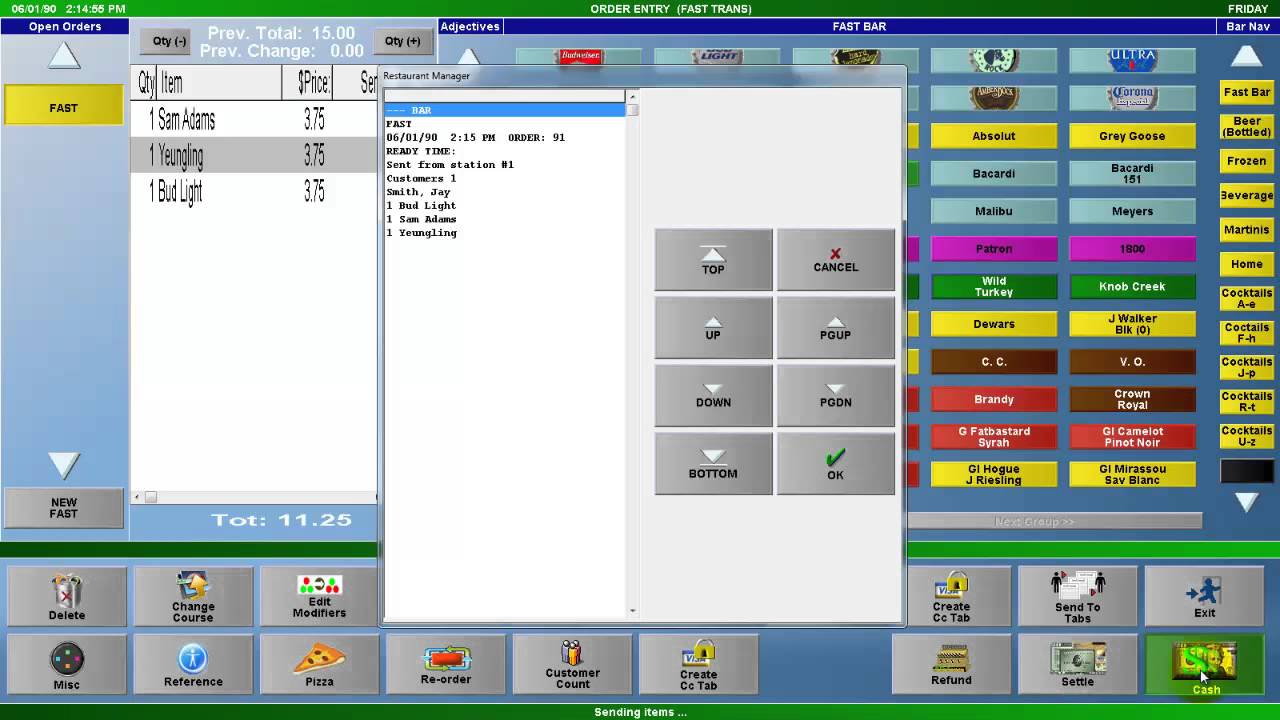This screenshot has width=1280, height=720.
Task: Open the Refund function
Action: (x=951, y=665)
